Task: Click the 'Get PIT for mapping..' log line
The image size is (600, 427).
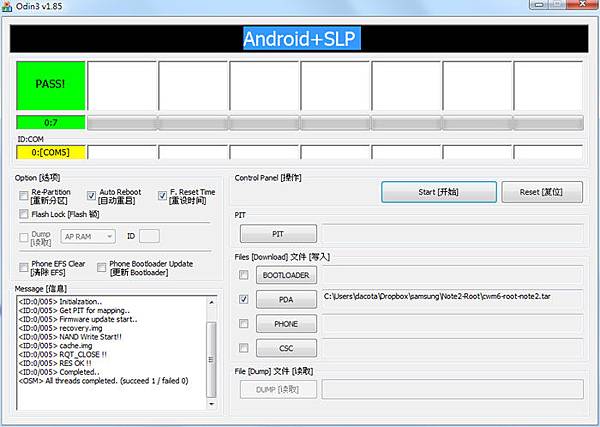Action: [74, 310]
